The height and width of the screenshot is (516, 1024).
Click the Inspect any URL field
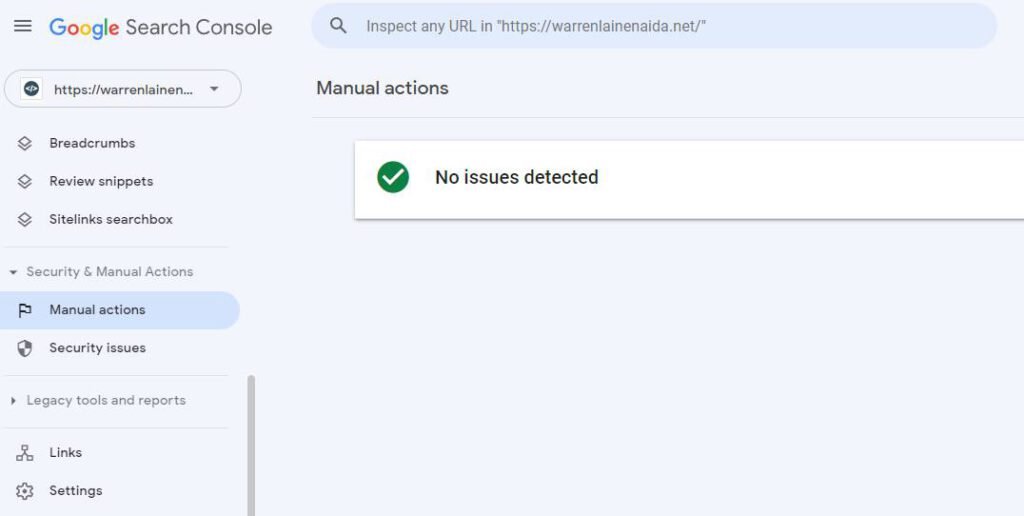click(654, 26)
